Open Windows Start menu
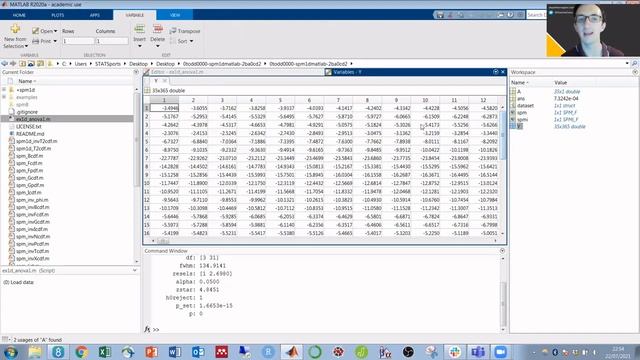 click(10, 352)
